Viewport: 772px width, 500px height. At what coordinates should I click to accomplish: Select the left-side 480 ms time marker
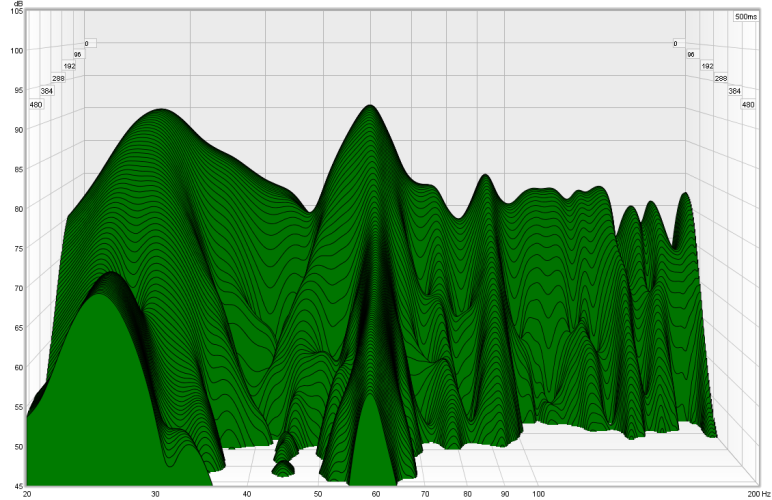click(x=36, y=104)
